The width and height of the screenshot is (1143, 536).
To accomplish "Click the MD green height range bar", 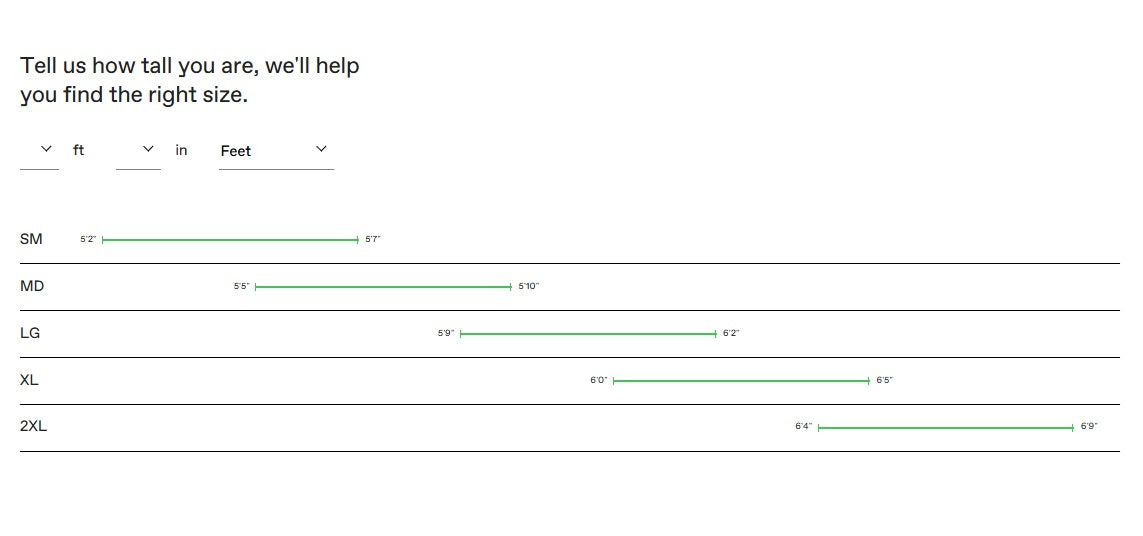I will click(383, 287).
